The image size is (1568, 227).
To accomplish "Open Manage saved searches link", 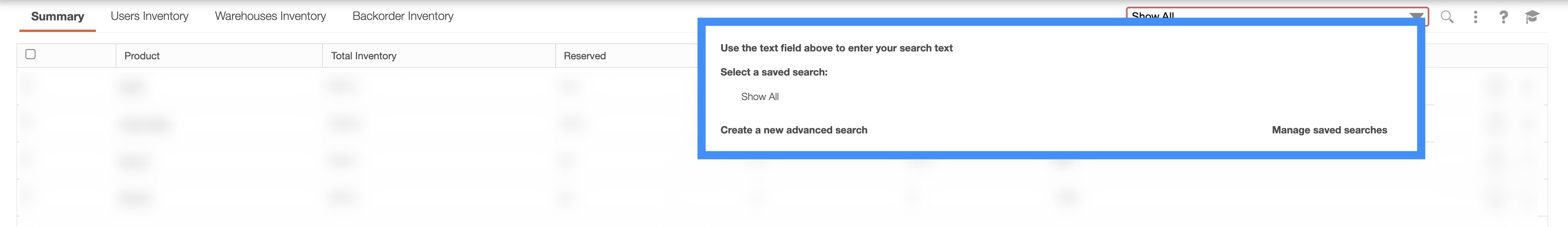I will tap(1329, 130).
